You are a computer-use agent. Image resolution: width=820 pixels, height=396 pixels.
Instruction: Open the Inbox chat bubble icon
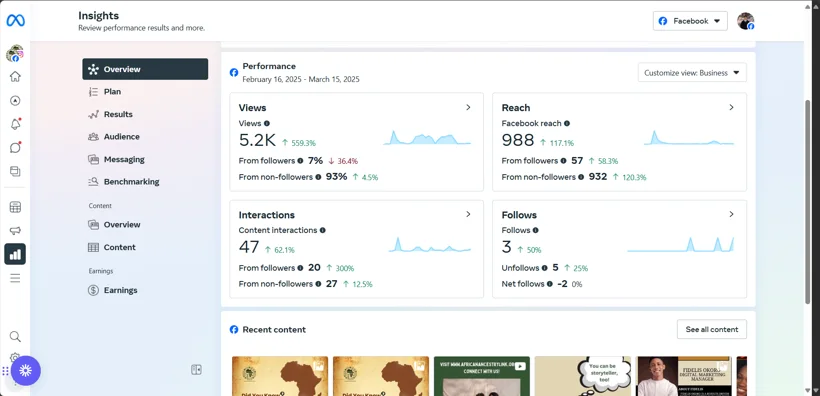pos(15,148)
